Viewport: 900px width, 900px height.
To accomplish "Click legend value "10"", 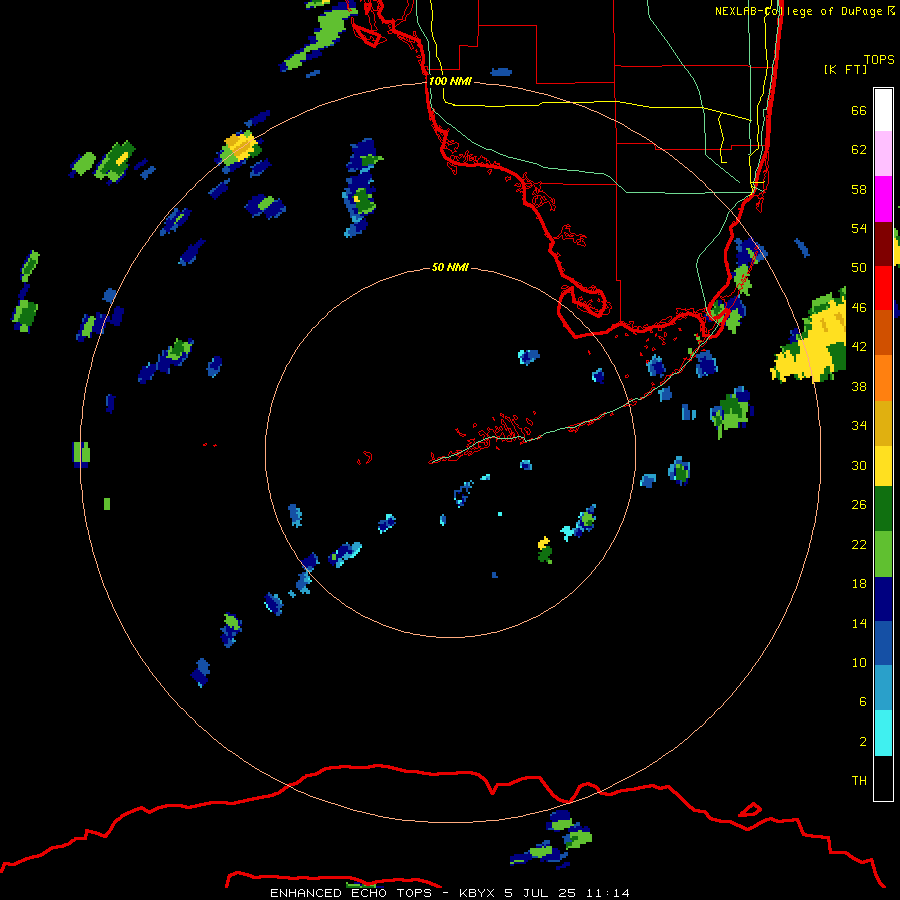I will pos(859,663).
